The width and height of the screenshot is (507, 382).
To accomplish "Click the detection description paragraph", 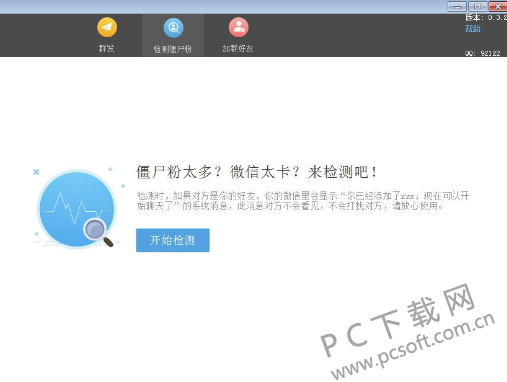I will [x=303, y=201].
